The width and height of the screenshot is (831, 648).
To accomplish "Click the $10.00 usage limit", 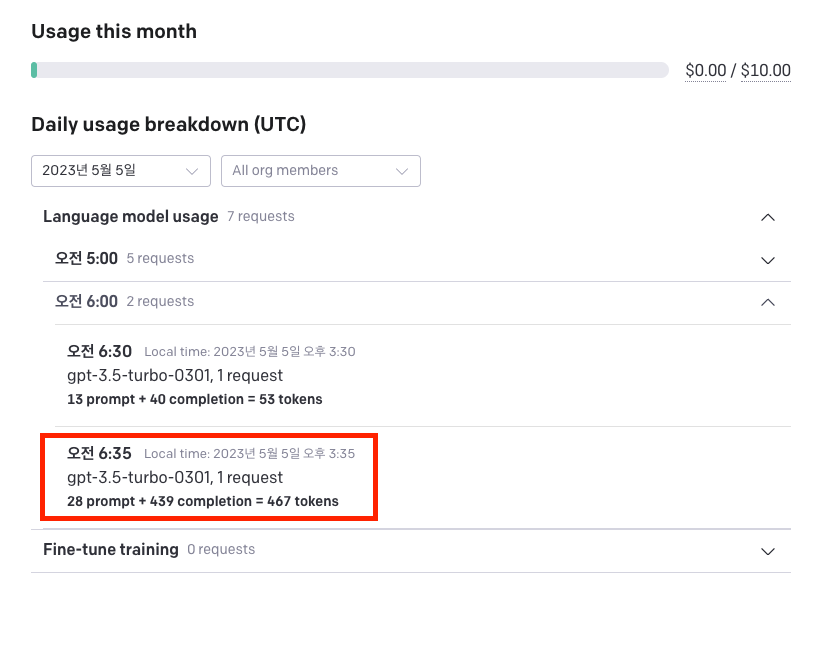I will pos(766,71).
